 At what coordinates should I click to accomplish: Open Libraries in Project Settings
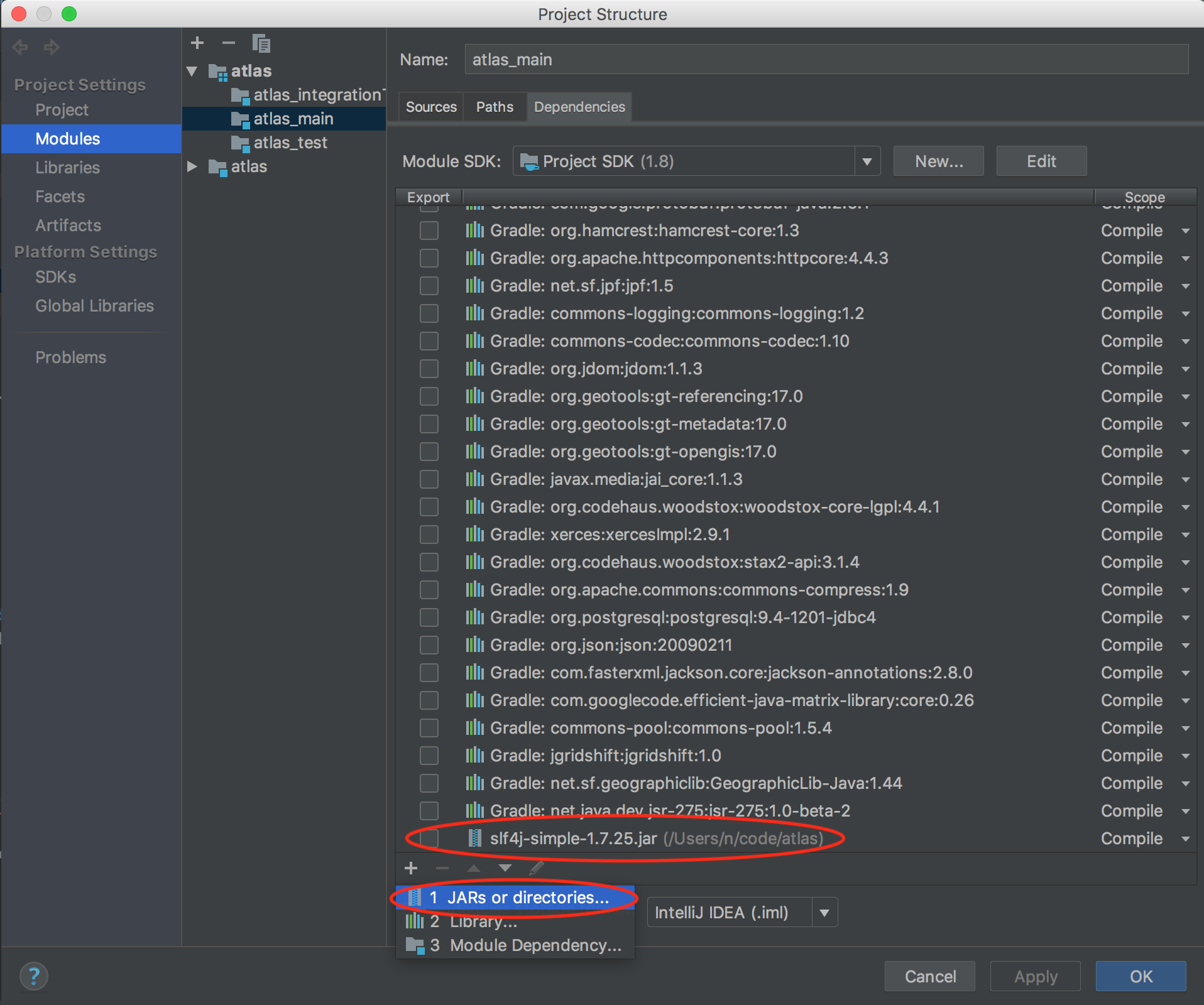(x=68, y=168)
